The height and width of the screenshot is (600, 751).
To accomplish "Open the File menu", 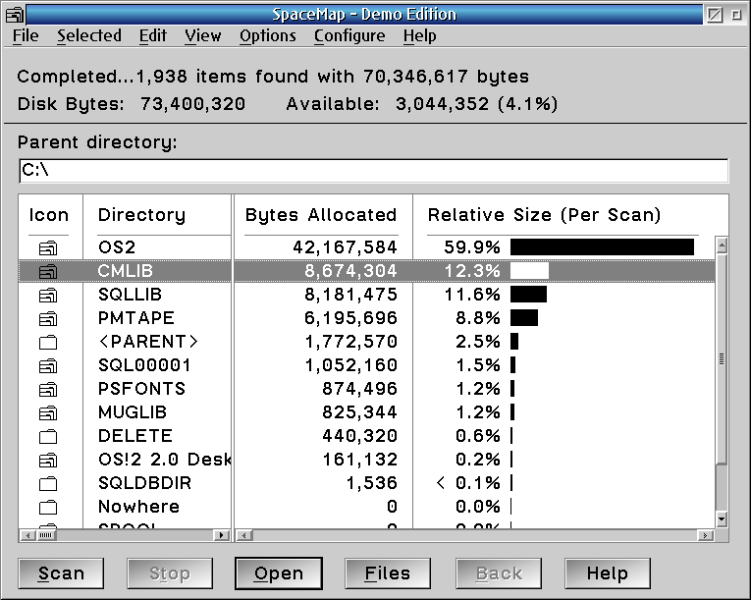I will tap(25, 36).
